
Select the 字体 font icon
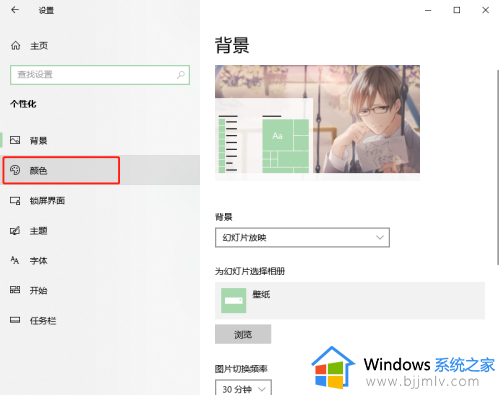point(15,260)
